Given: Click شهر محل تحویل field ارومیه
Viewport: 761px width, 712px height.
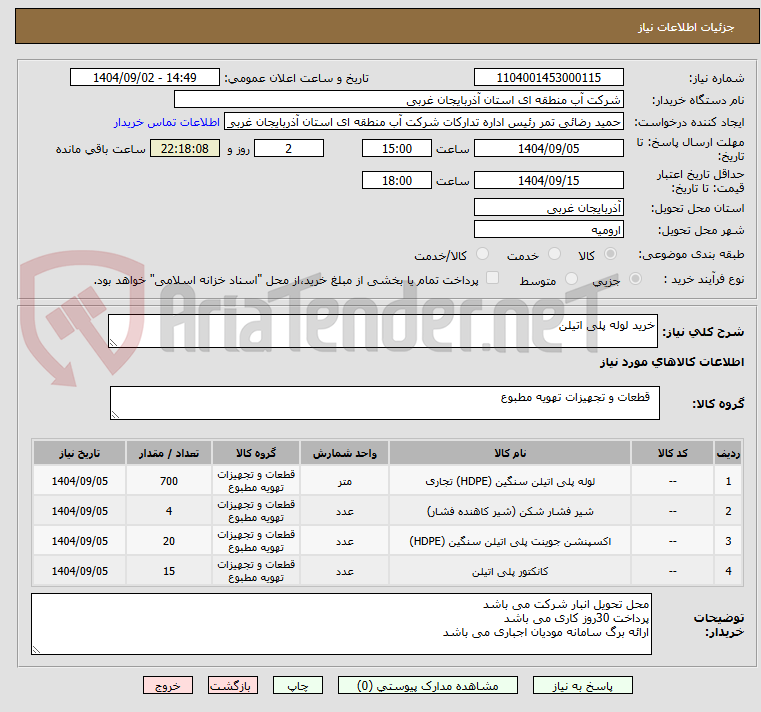Looking at the screenshot, I should [548, 229].
